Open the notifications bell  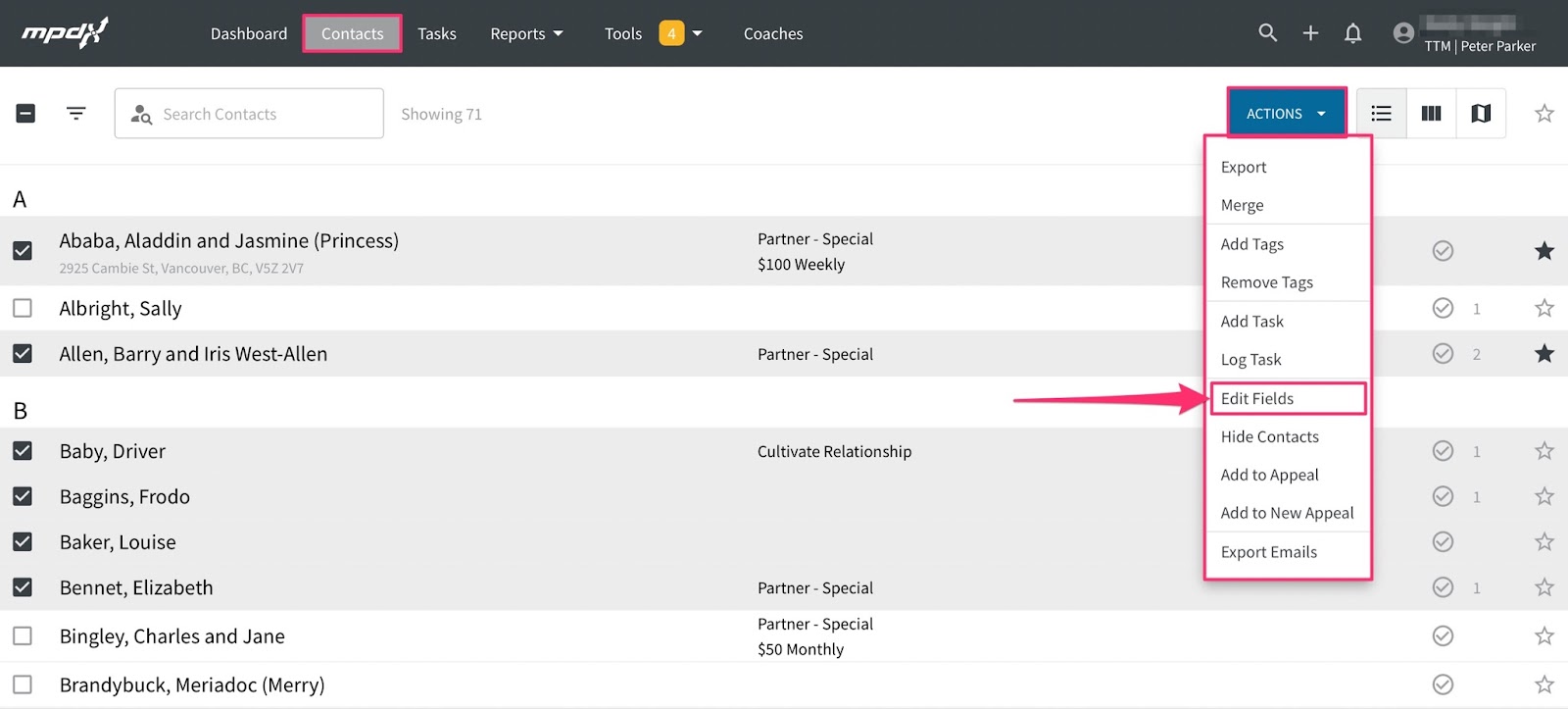[x=1352, y=33]
